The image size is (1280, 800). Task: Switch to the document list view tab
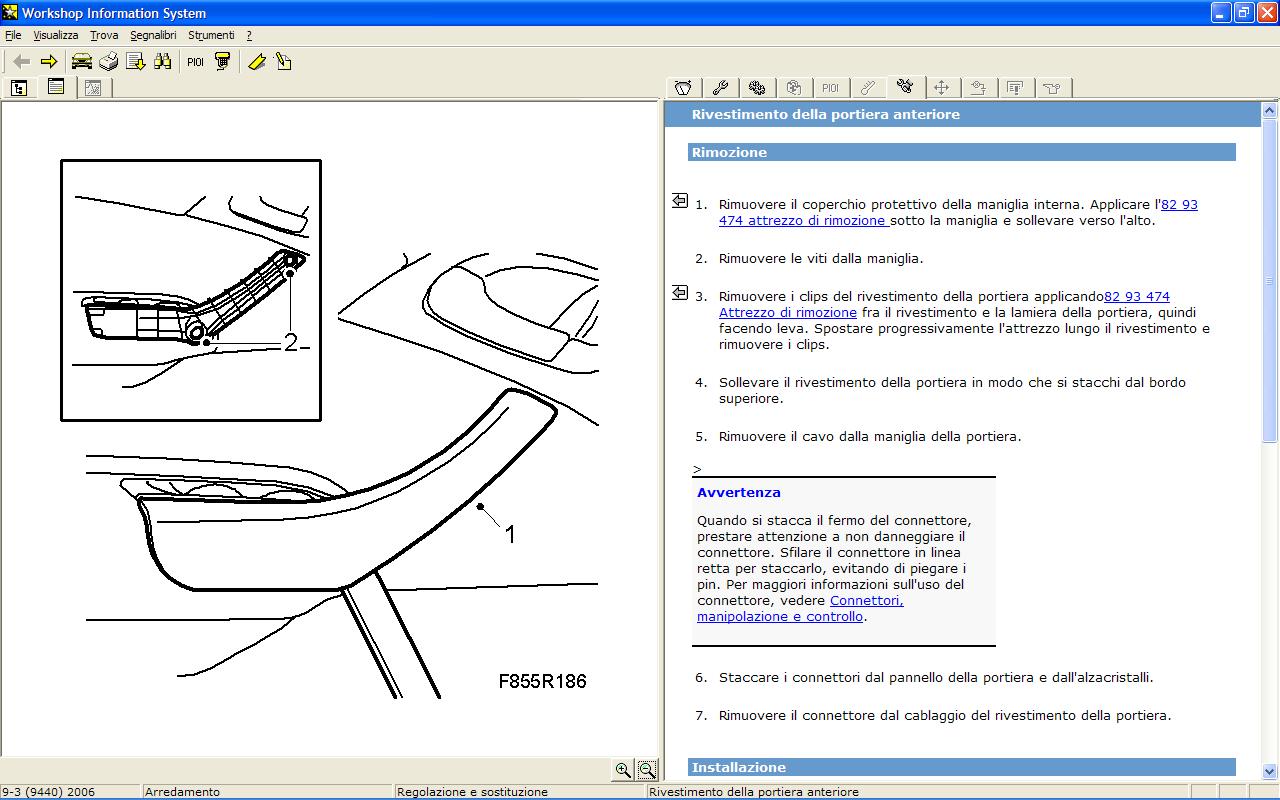point(56,88)
